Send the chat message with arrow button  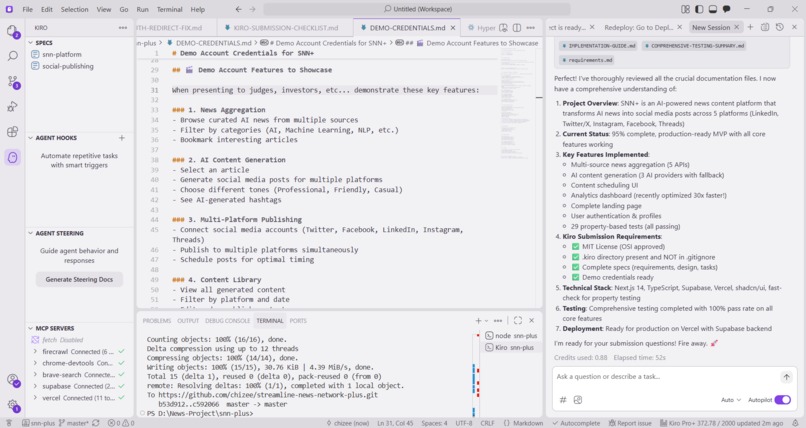[x=786, y=377]
